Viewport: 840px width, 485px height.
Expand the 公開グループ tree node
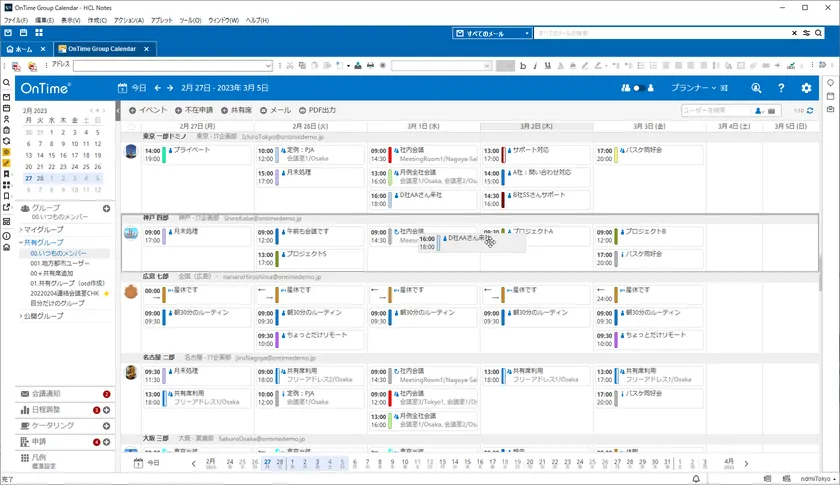tap(21, 316)
